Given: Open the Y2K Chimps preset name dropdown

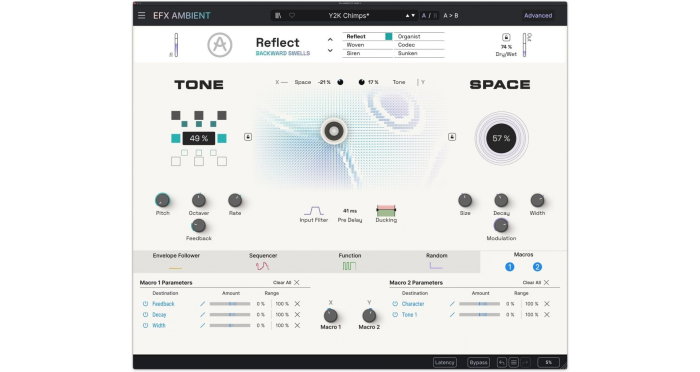Looking at the screenshot, I should (x=349, y=16).
